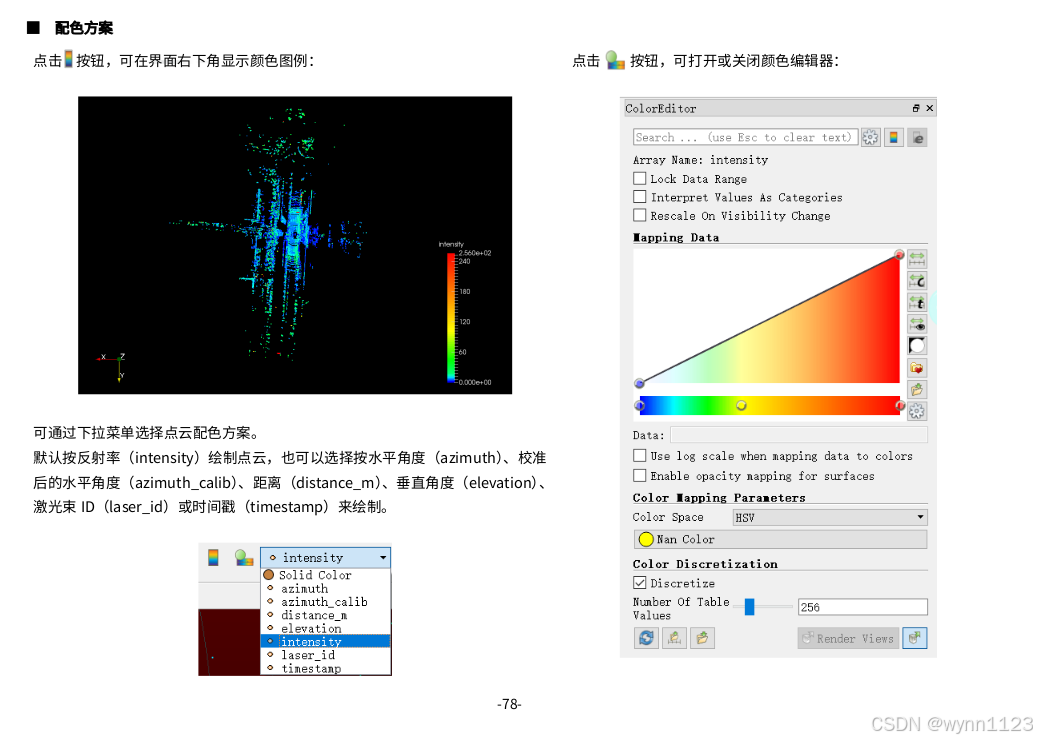Image resolution: width=1037 pixels, height=742 pixels.
Task: Click blue bottom-left opacity control point
Action: pos(639,383)
